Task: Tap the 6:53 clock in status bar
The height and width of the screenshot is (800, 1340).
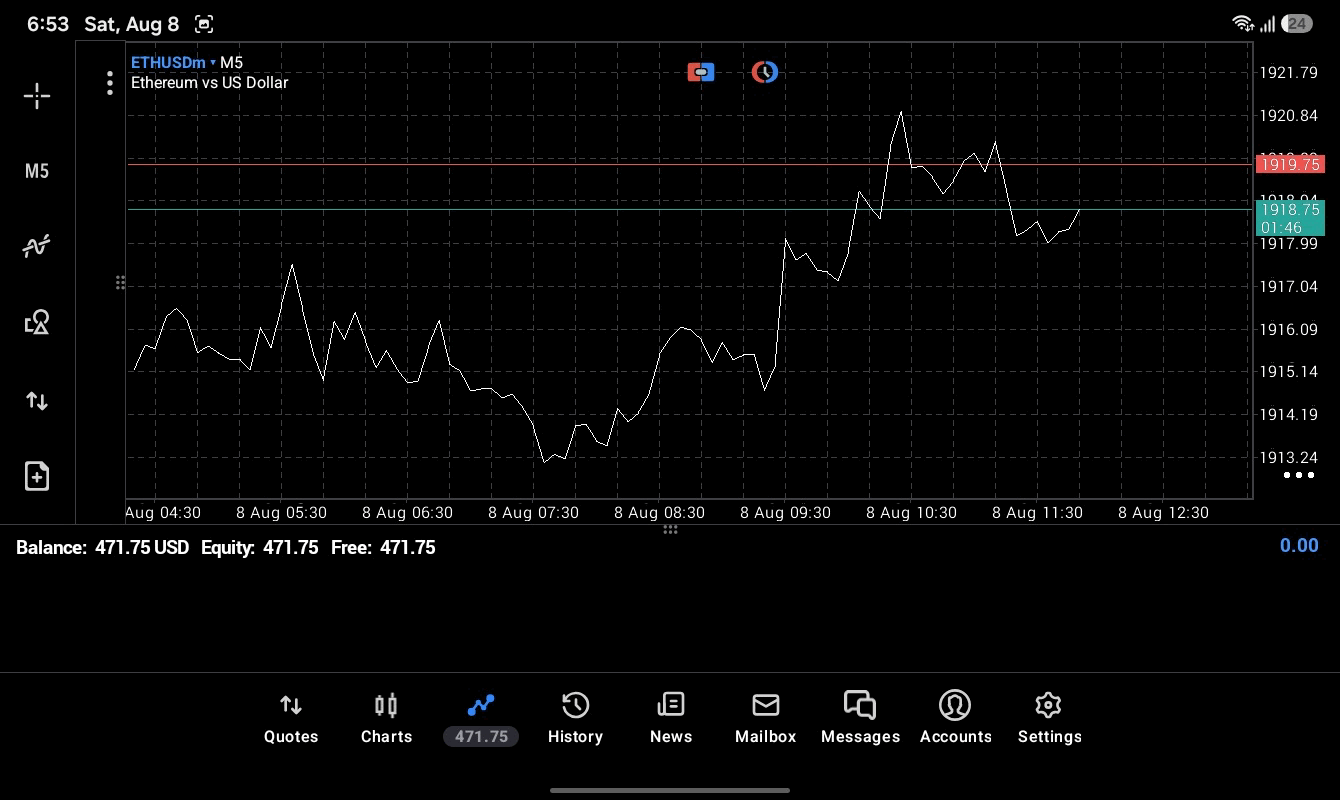Action: [48, 24]
